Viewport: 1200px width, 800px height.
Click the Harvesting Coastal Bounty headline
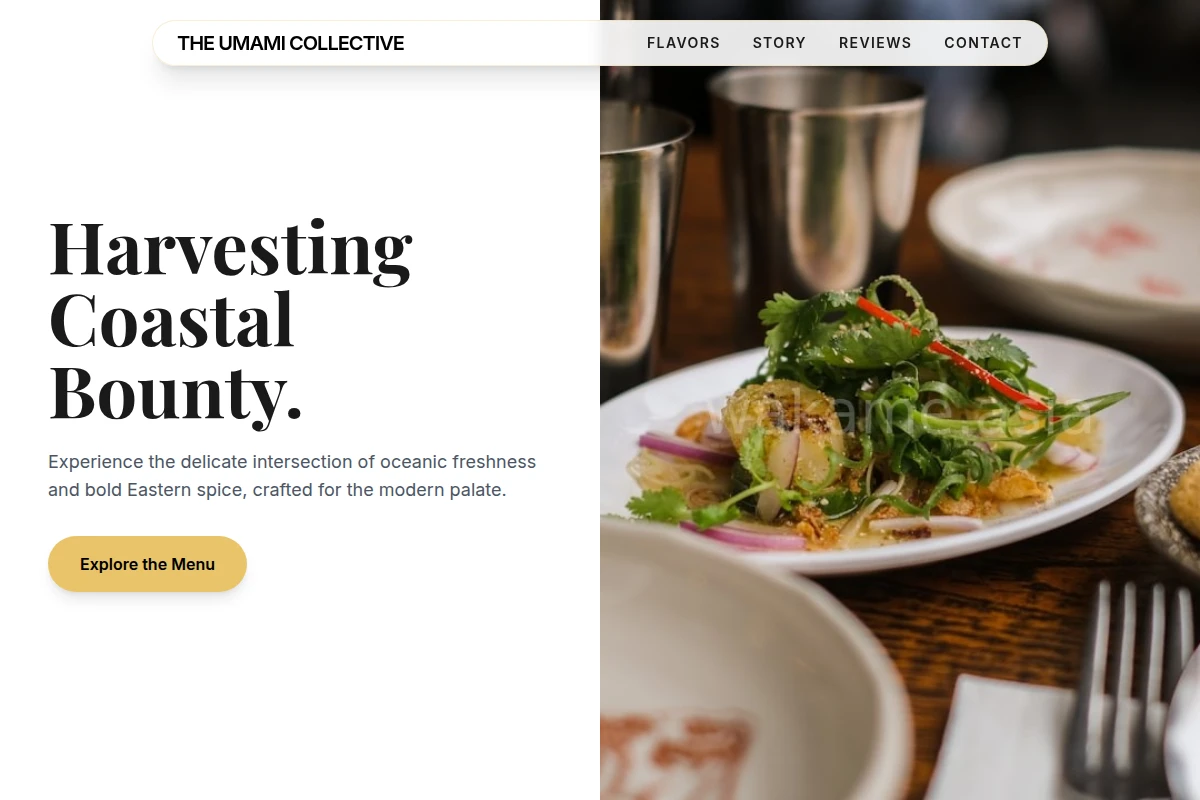[231, 320]
